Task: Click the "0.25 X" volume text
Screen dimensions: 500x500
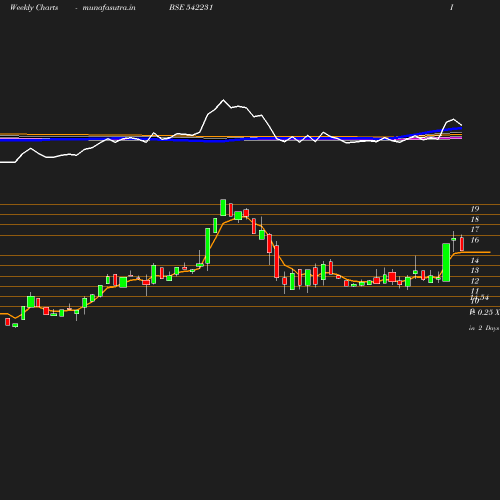Action: click(488, 312)
